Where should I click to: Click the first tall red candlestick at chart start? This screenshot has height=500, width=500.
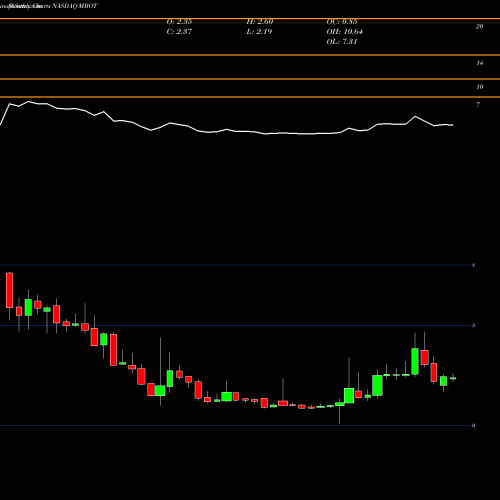(9, 290)
